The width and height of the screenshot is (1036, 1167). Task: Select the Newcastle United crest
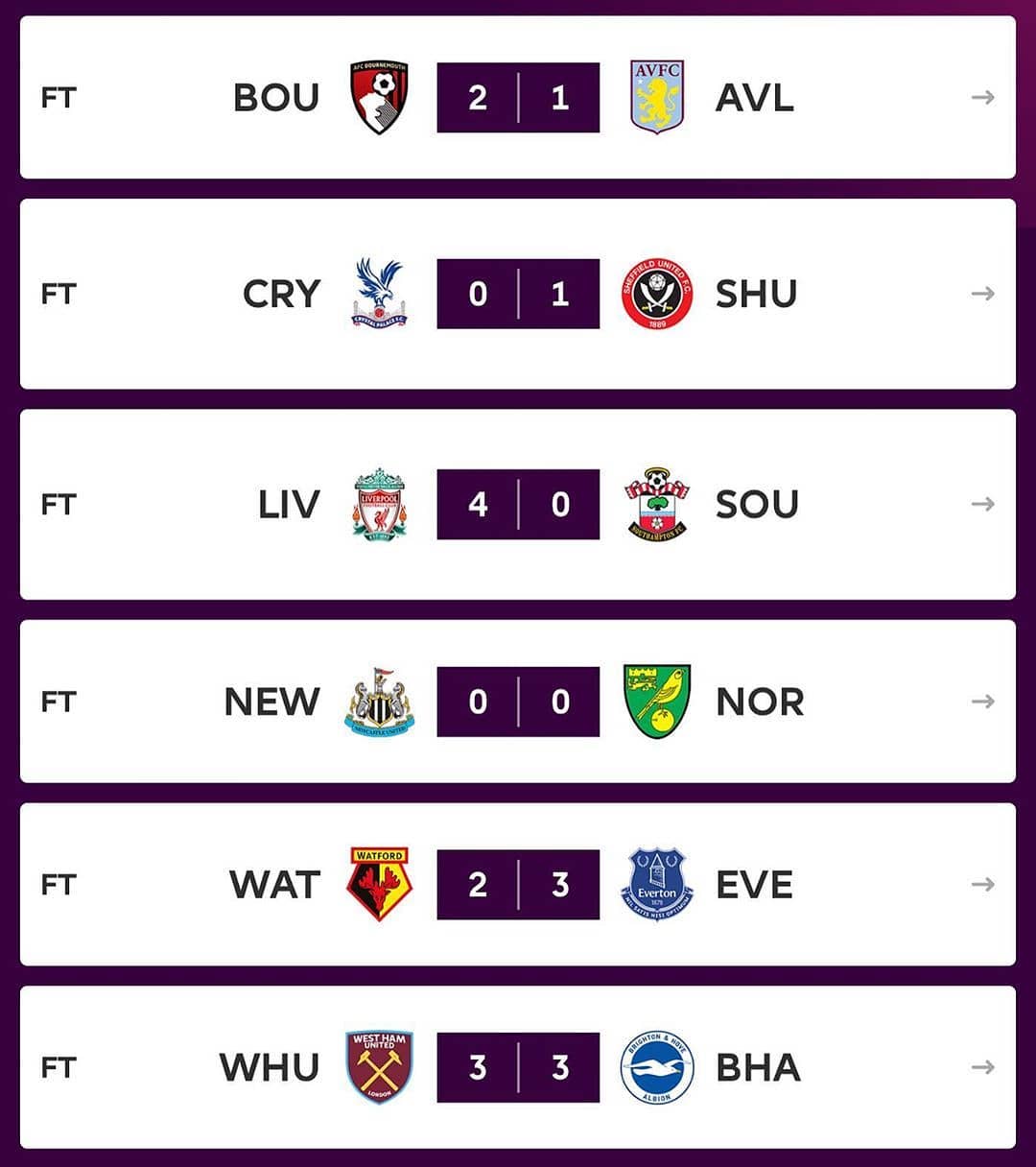379,702
